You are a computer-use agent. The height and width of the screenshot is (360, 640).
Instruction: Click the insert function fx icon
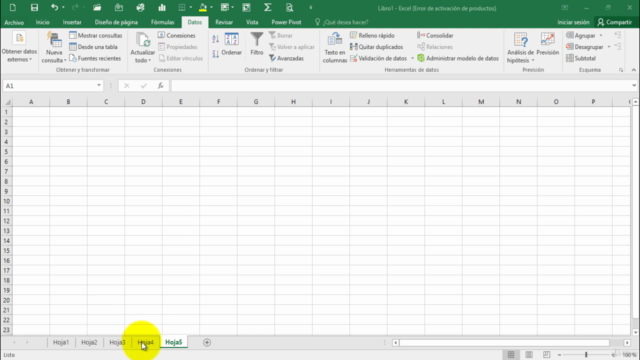160,86
